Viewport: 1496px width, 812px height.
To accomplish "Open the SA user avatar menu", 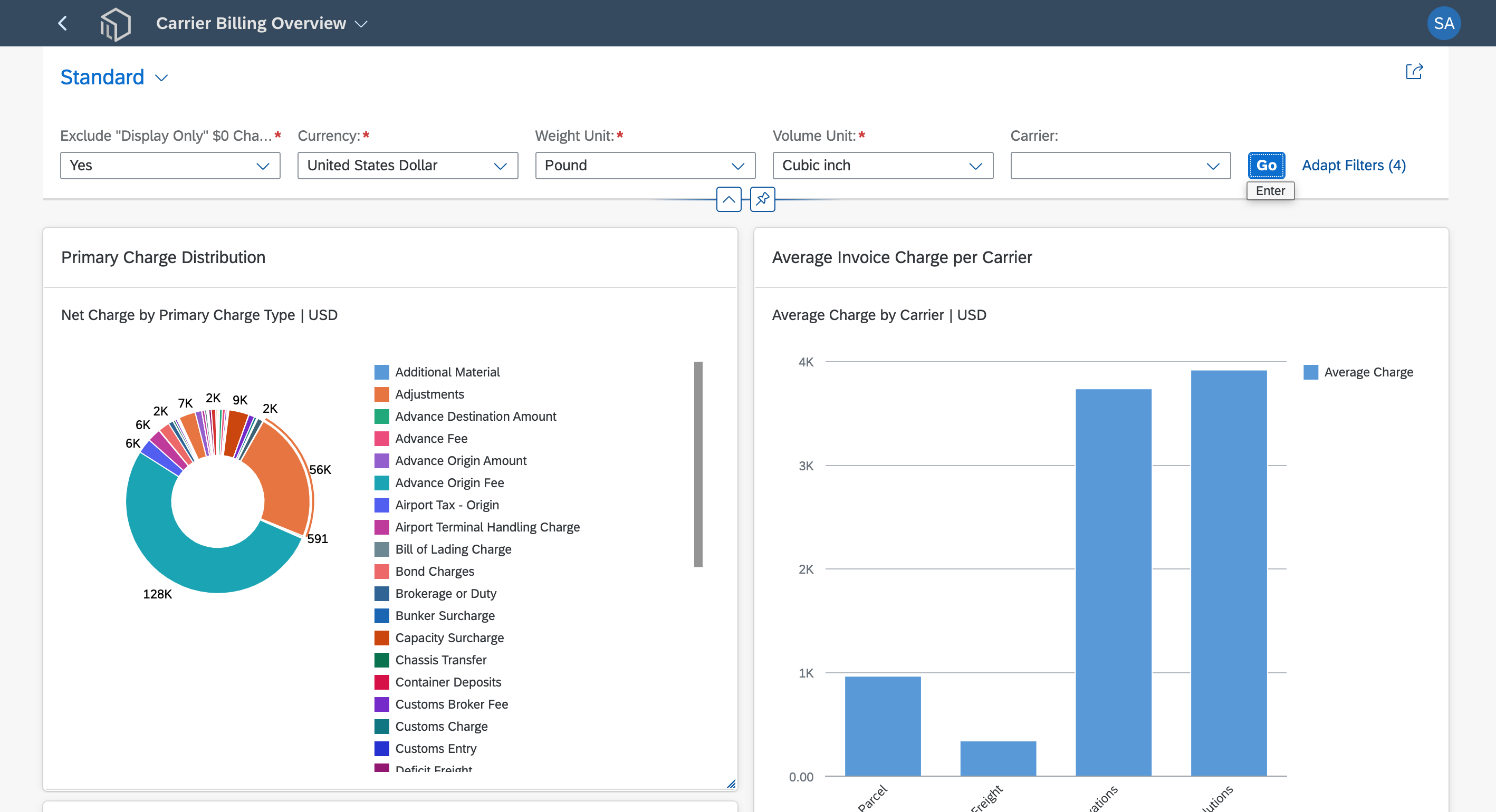I will [x=1444, y=23].
